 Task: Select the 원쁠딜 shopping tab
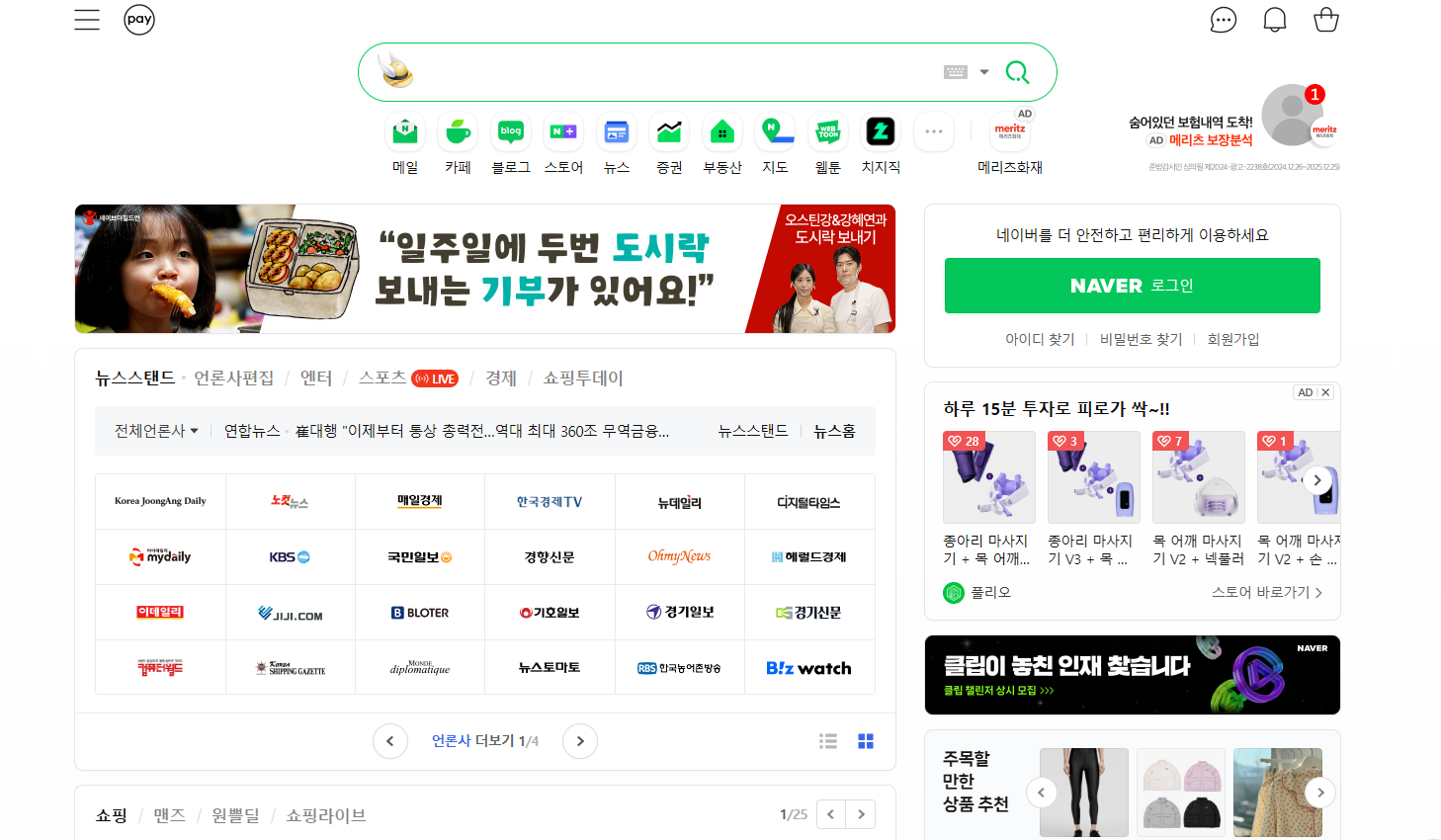[235, 815]
